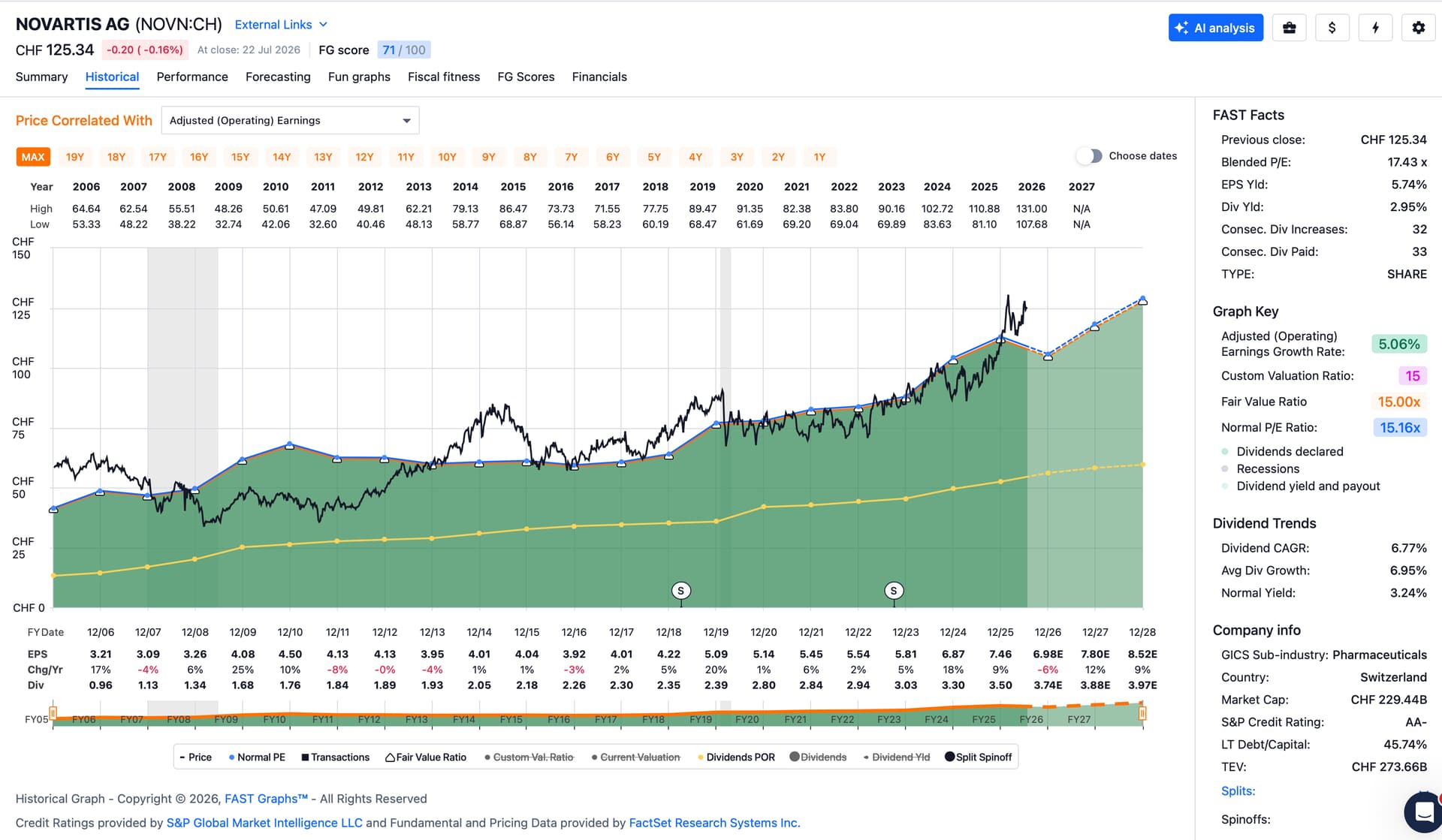Toggle Split Spinoff legend item

(x=979, y=757)
